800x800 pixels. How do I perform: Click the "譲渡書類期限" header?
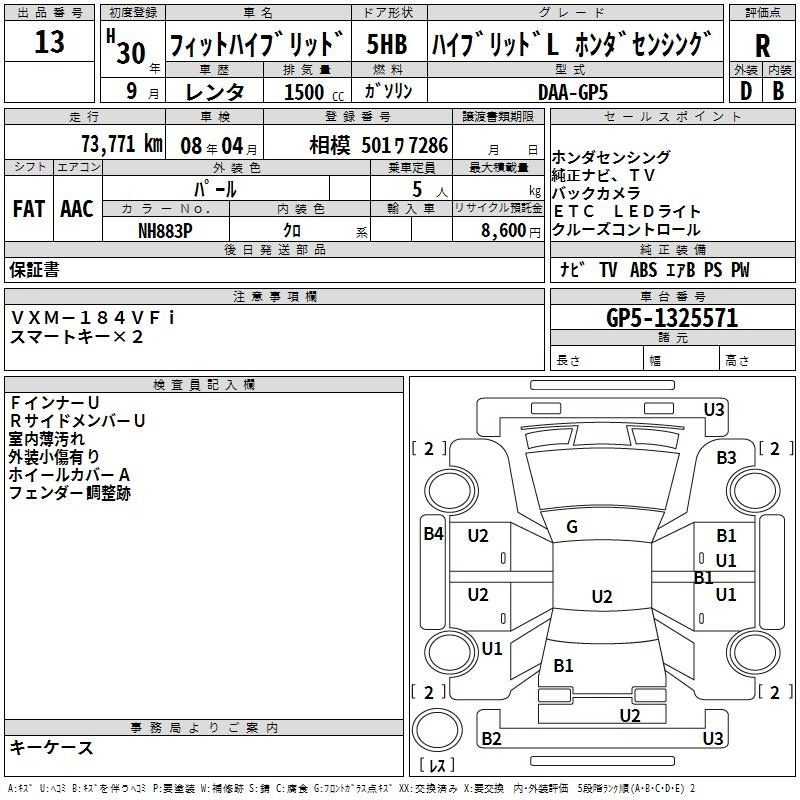pyautogui.click(x=498, y=117)
